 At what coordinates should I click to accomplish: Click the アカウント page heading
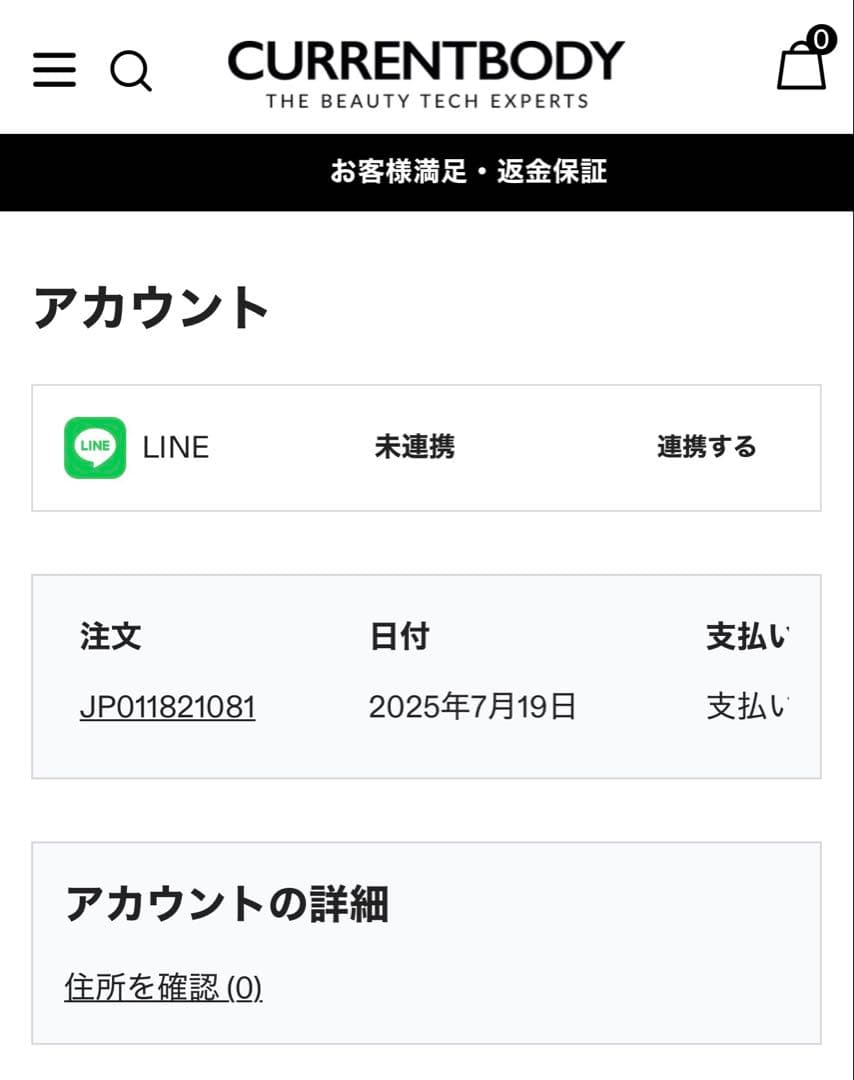point(151,307)
